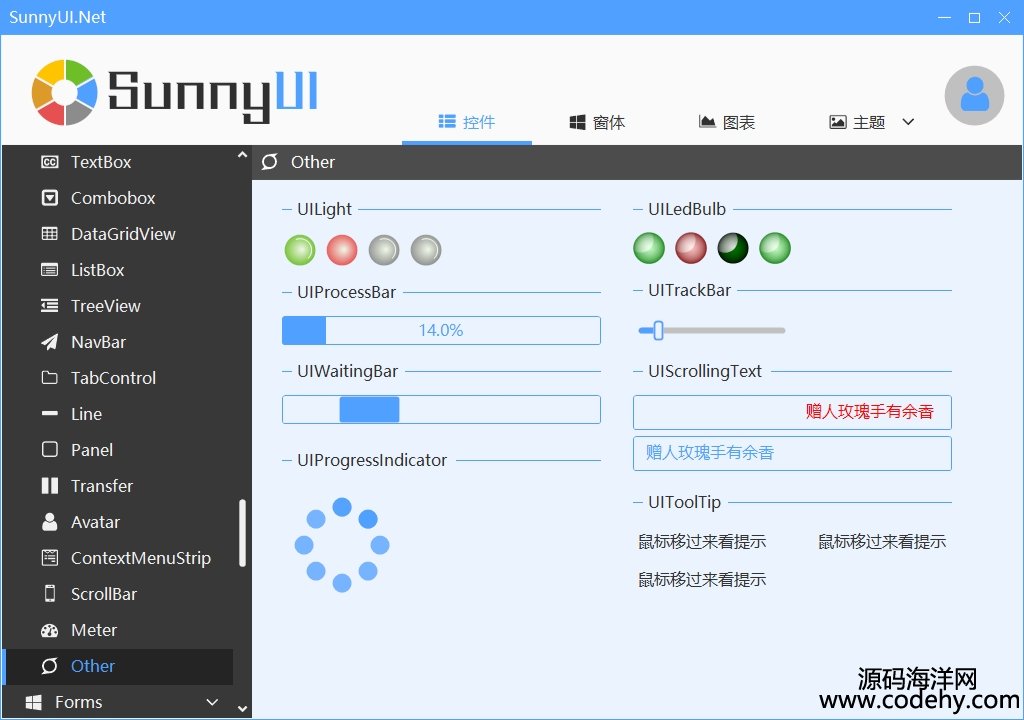This screenshot has height=720, width=1024.
Task: Click the right-side tooltip label 鼠标移过来看提示
Action: tap(882, 541)
